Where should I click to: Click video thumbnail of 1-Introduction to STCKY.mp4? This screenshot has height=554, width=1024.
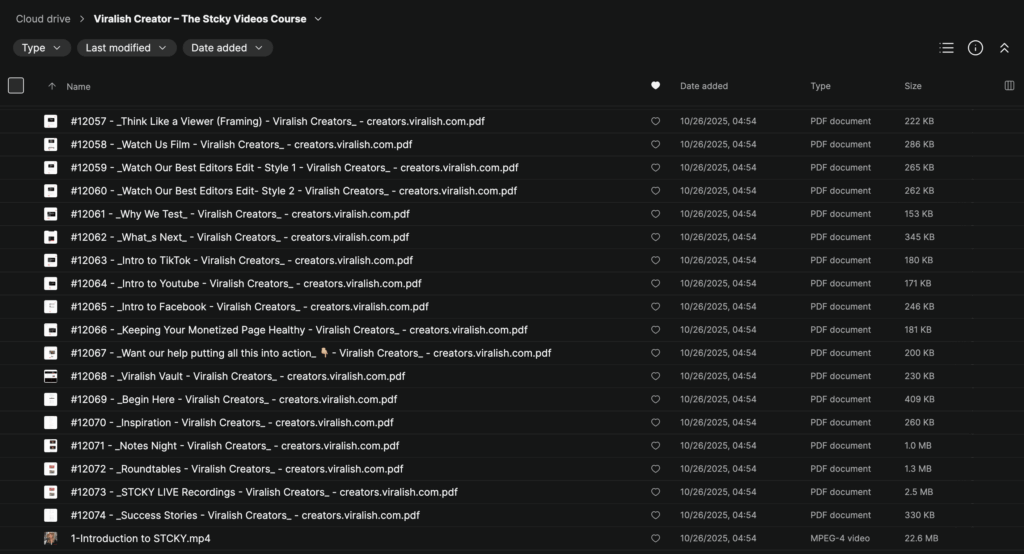coord(50,538)
